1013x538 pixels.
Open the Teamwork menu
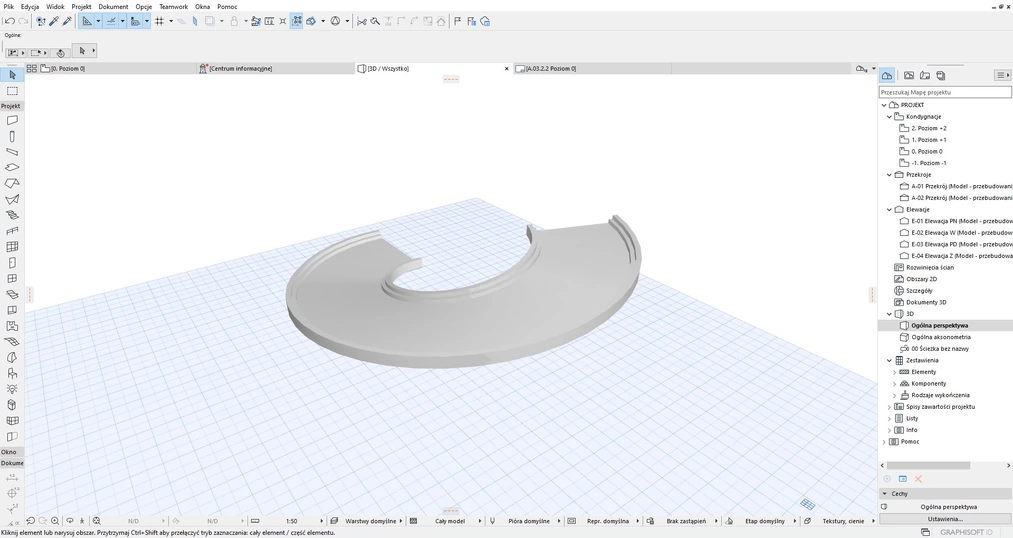(174, 6)
